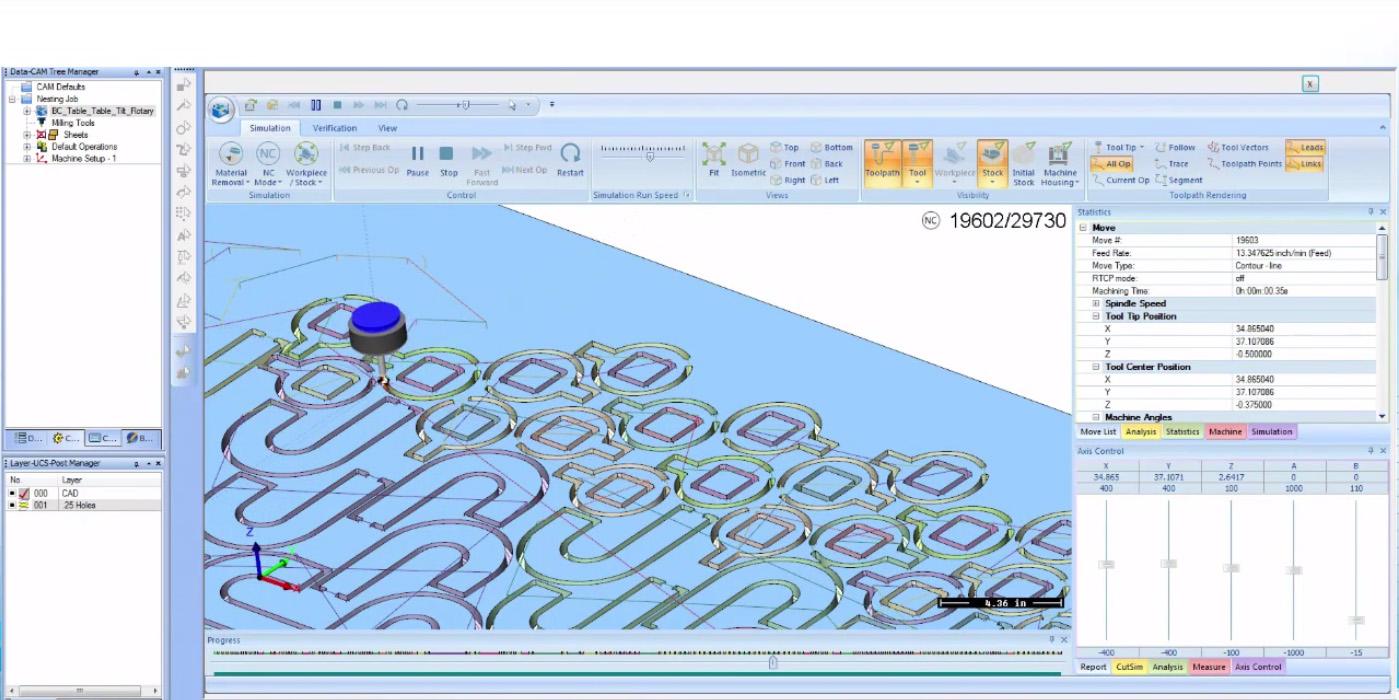This screenshot has height=700, width=1399.
Task: Adjust quick access toolbar speed slider
Action: [464, 105]
